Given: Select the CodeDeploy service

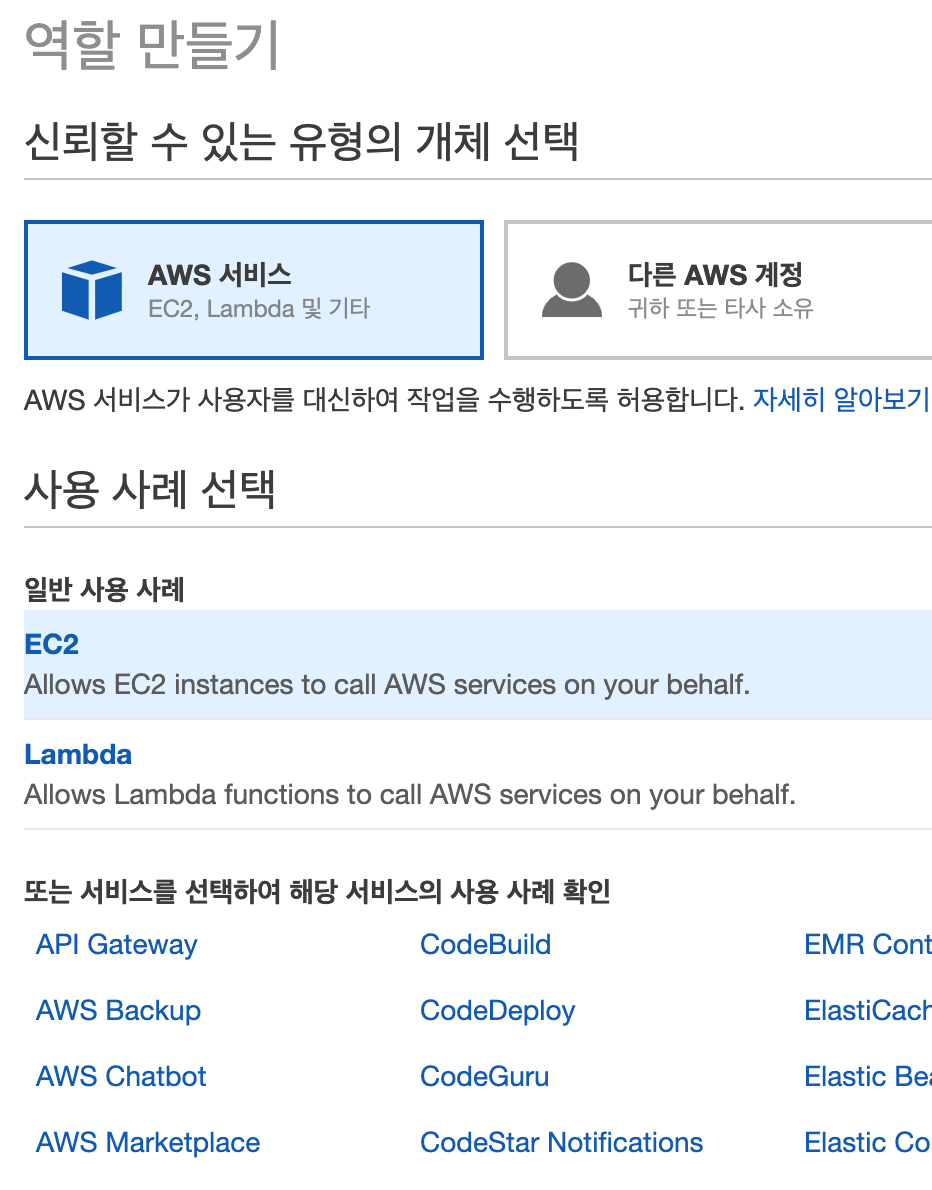Looking at the screenshot, I should pyautogui.click(x=498, y=1011).
